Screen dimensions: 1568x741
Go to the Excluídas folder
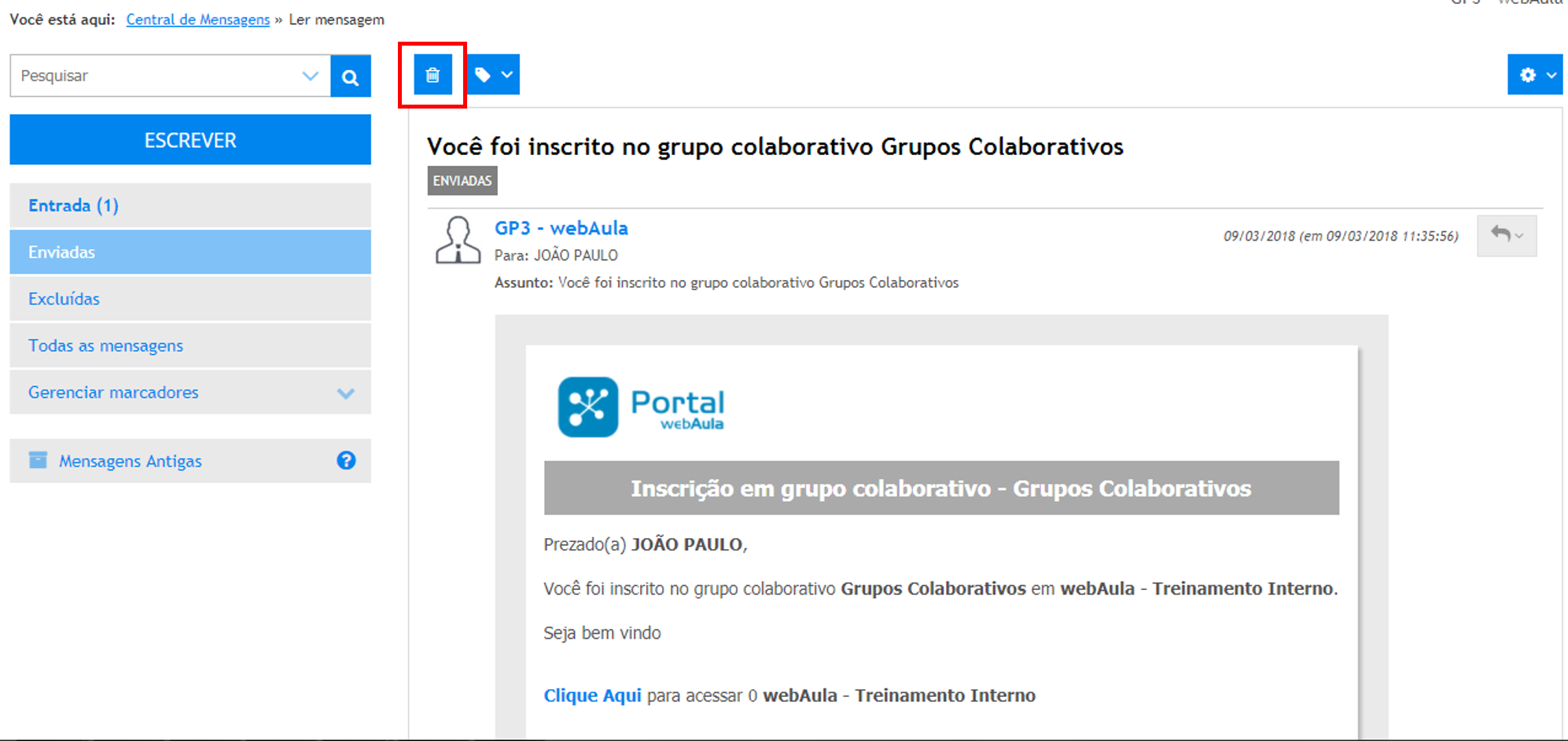tap(64, 299)
